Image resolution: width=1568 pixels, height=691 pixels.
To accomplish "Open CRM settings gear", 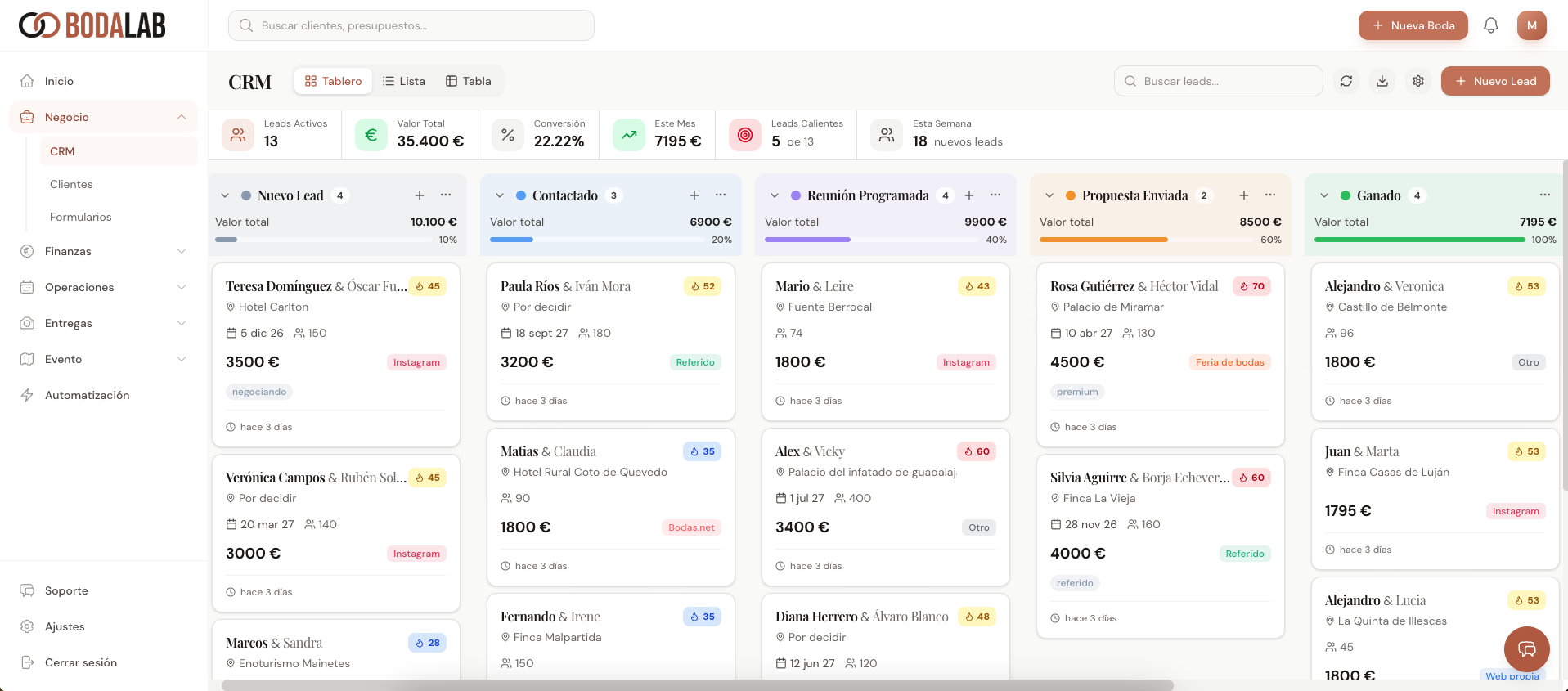I will pyautogui.click(x=1418, y=81).
